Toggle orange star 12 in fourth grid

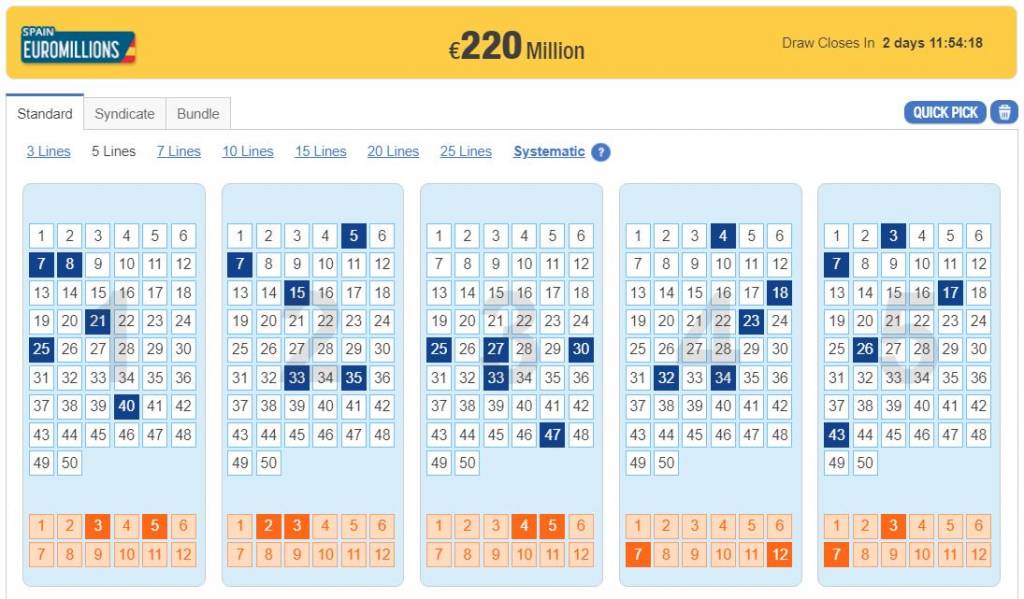tap(780, 555)
